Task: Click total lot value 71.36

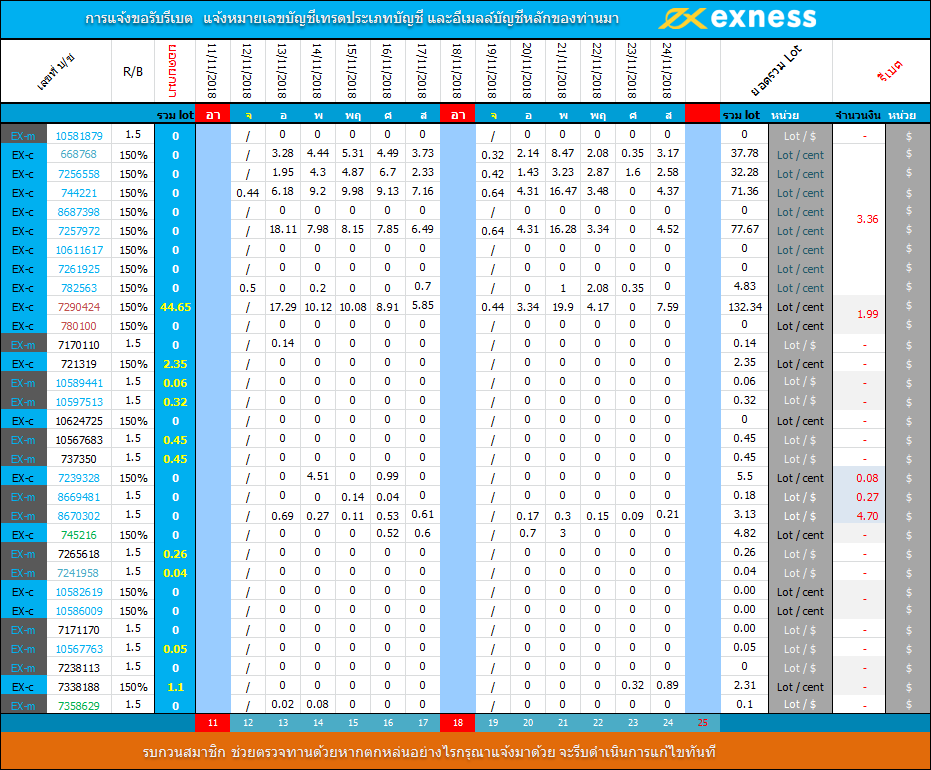Action: coord(745,191)
